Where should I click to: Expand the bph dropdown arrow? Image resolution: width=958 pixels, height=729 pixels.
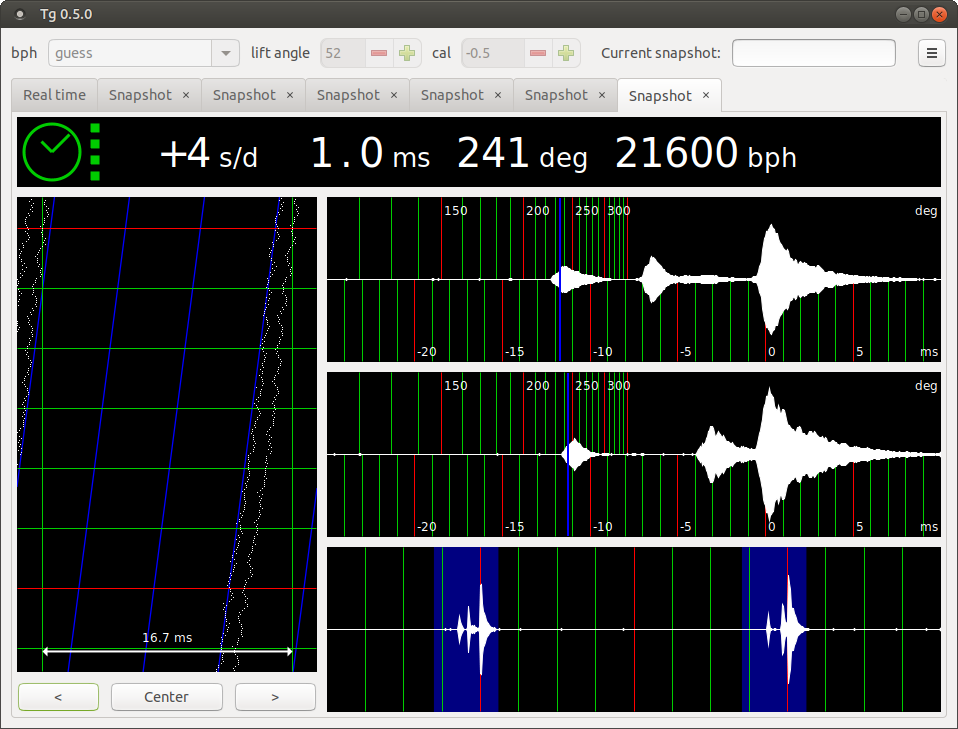(225, 53)
